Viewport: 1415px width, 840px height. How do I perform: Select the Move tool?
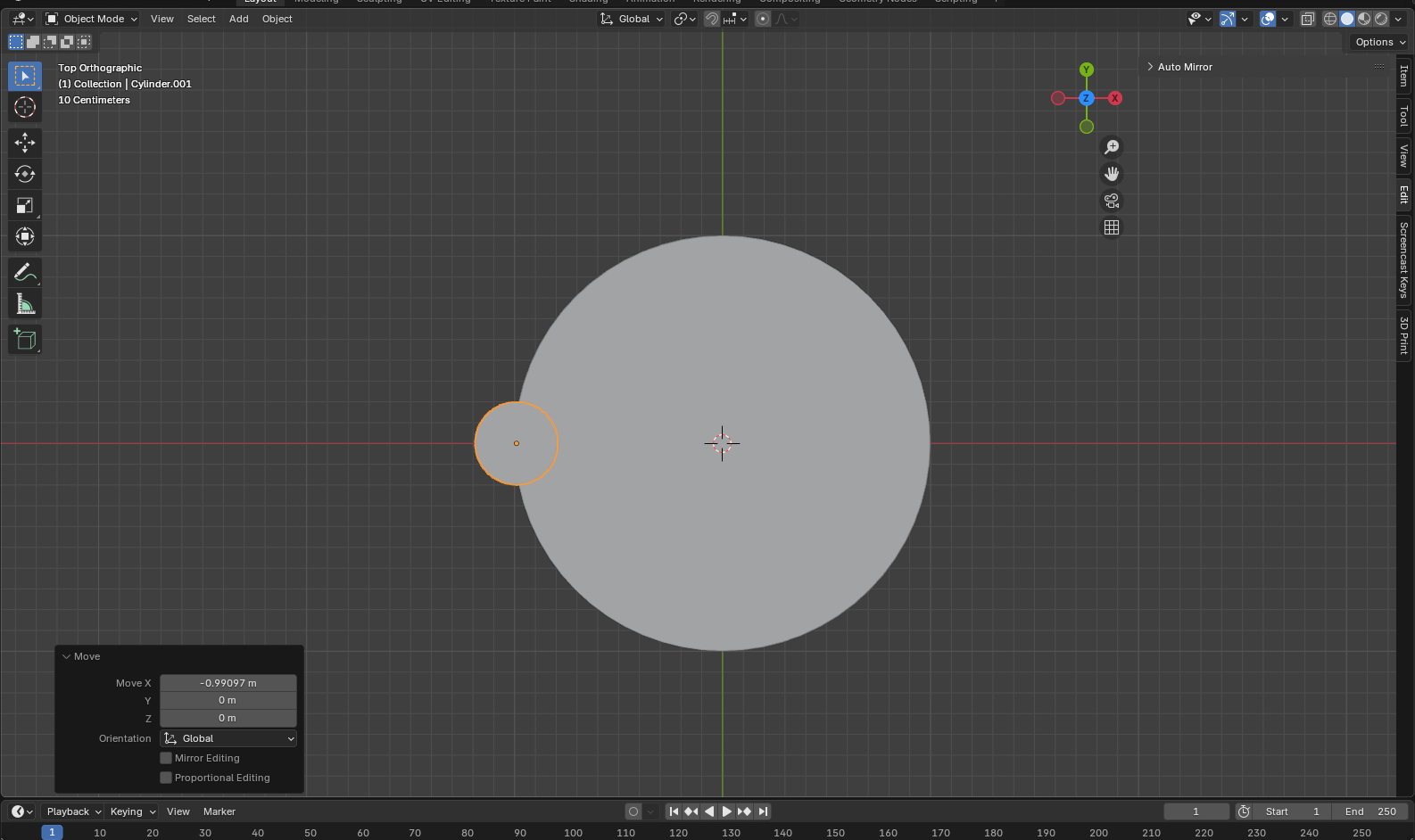tap(25, 143)
